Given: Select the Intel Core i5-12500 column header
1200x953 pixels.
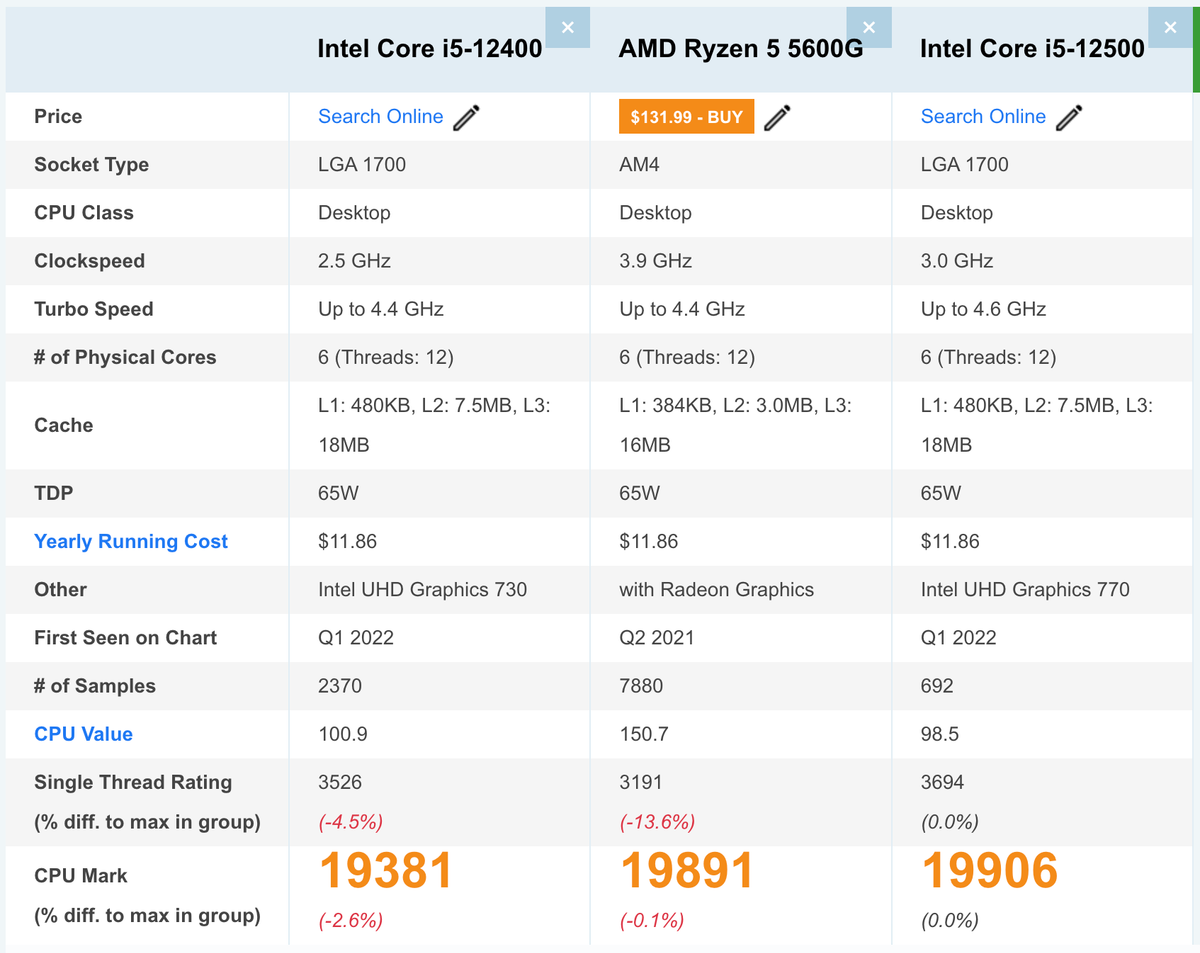Looking at the screenshot, I should tap(1032, 48).
